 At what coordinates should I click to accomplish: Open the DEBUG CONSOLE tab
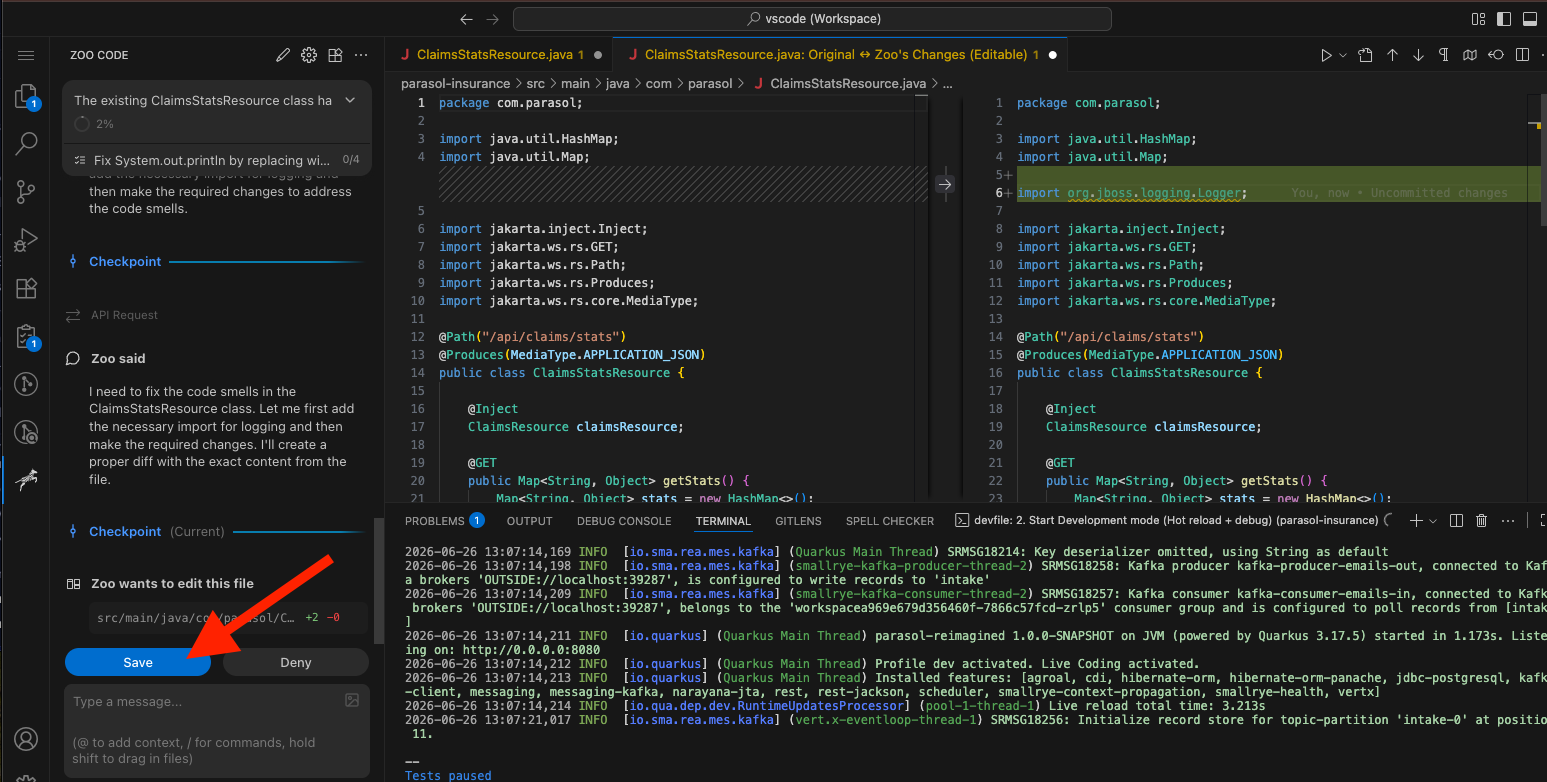(x=624, y=520)
